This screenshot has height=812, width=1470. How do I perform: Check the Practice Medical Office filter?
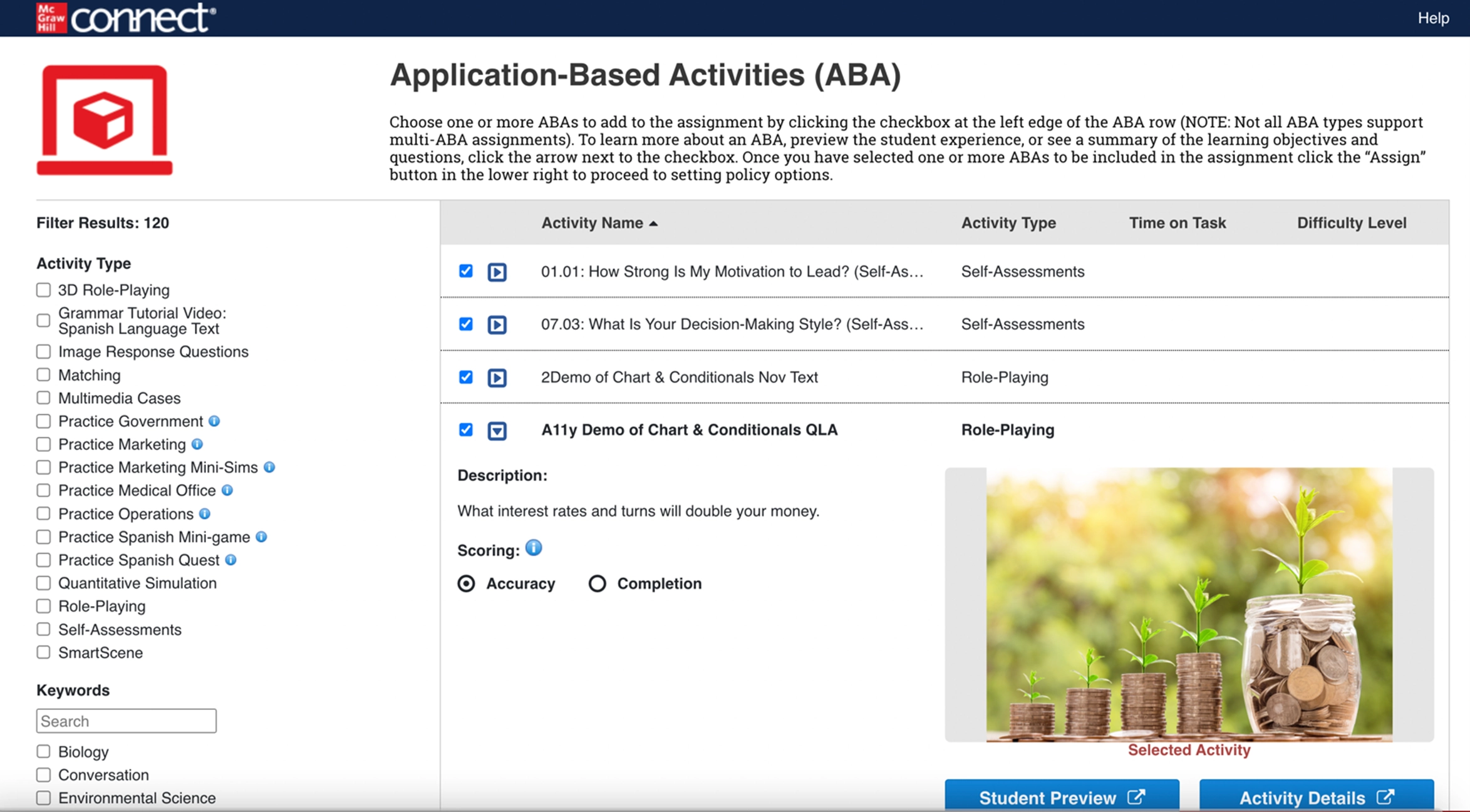point(43,490)
